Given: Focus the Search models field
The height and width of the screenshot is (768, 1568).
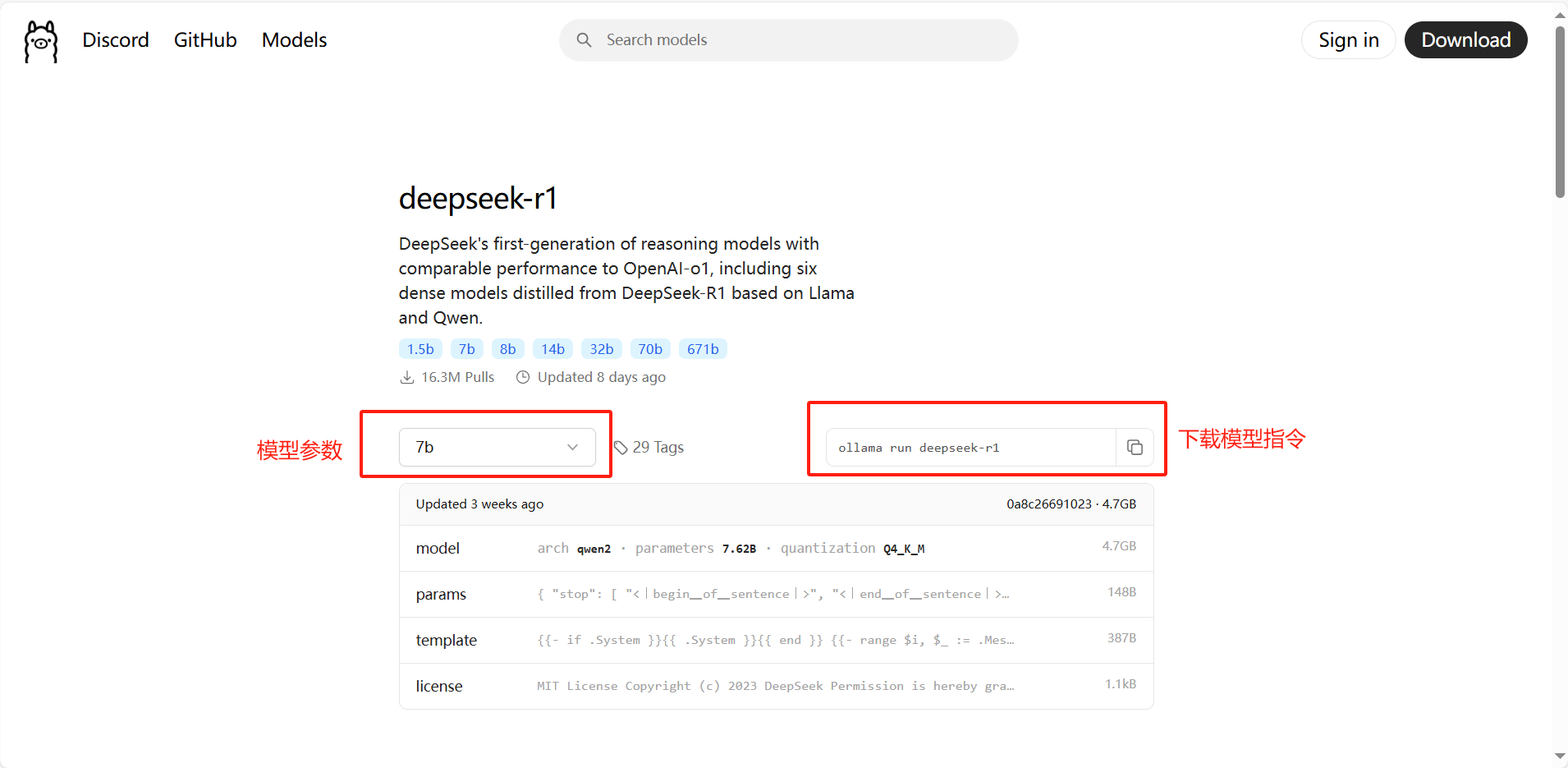Looking at the screenshot, I should (788, 40).
